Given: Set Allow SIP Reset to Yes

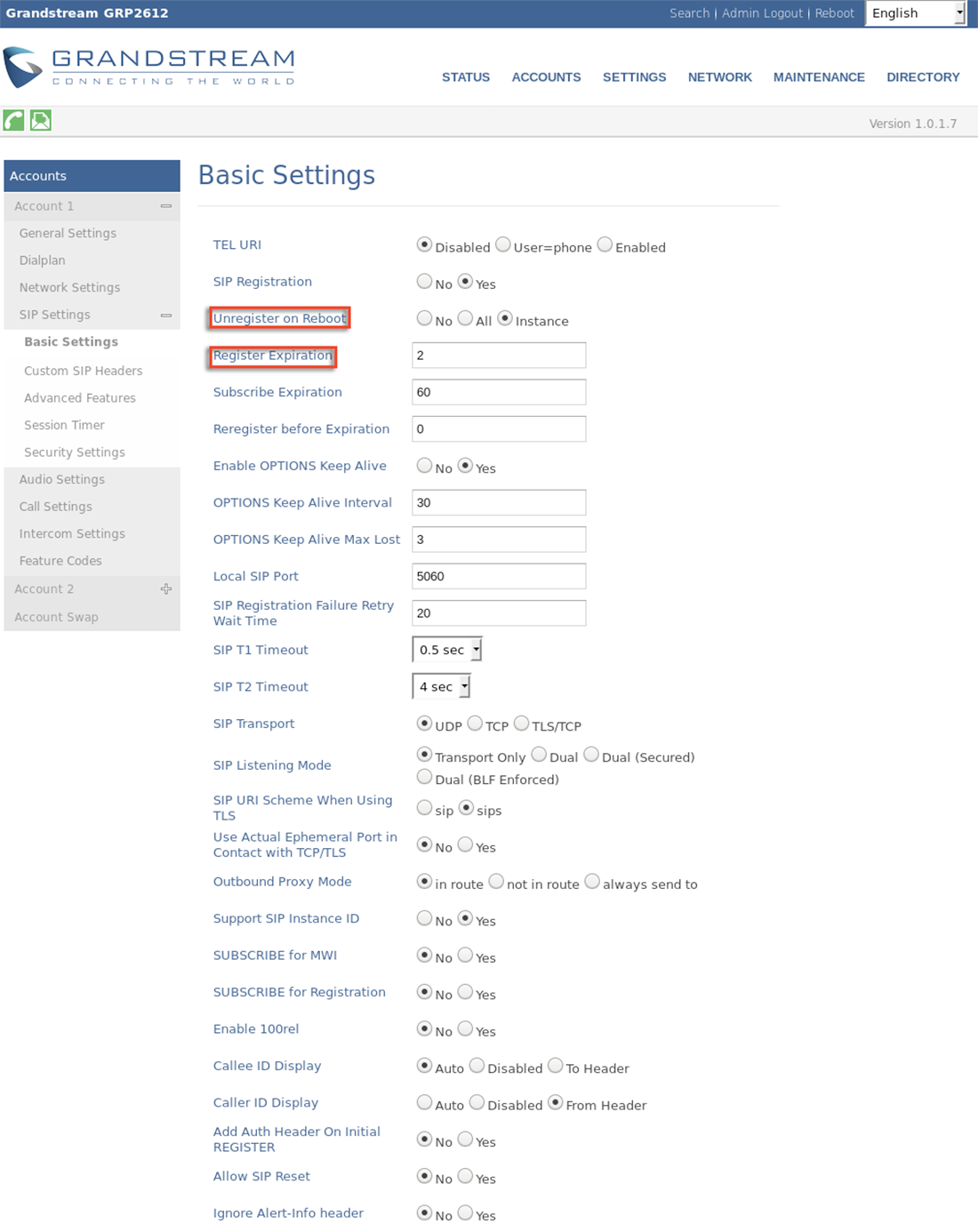Looking at the screenshot, I should (465, 1177).
